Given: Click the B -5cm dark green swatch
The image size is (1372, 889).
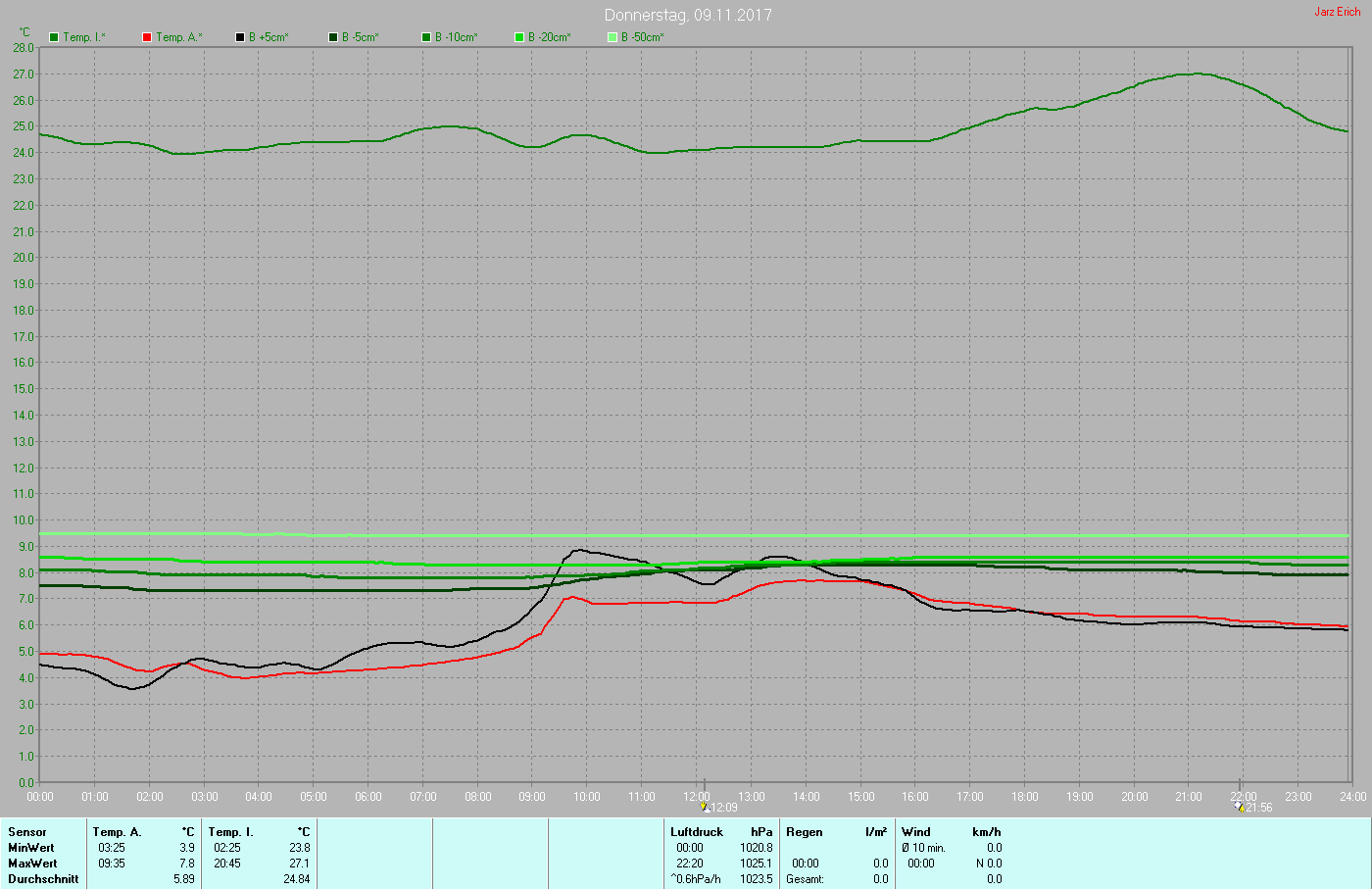Looking at the screenshot, I should pyautogui.click(x=333, y=37).
